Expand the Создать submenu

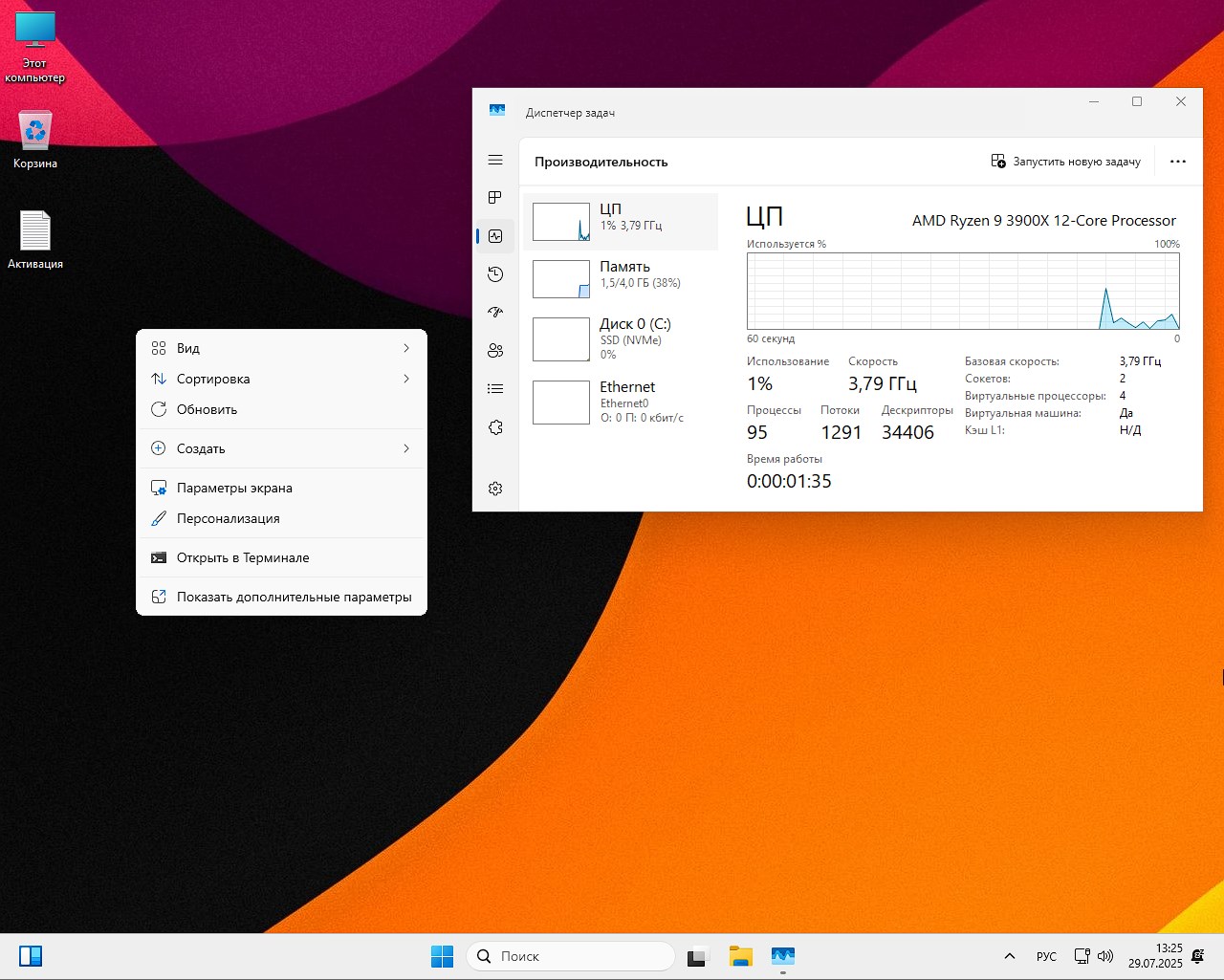(281, 448)
